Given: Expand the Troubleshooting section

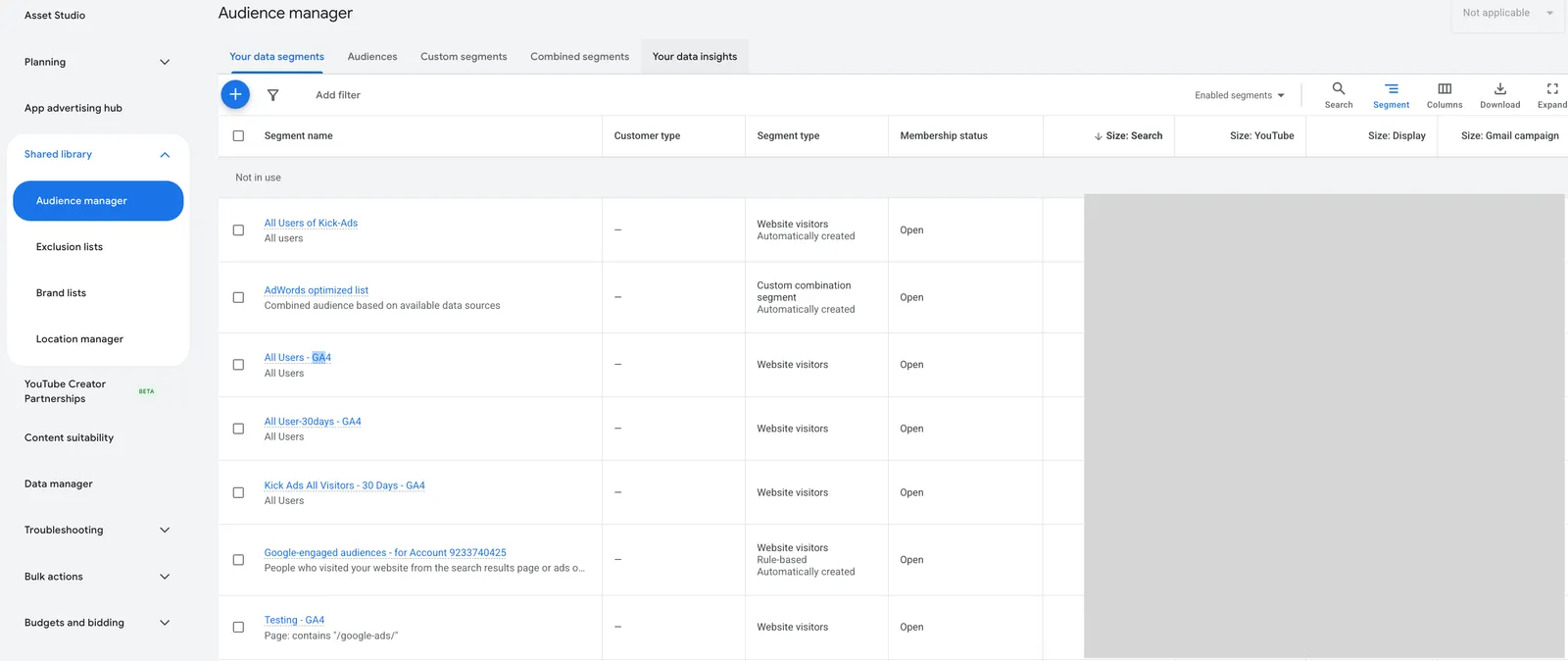Looking at the screenshot, I should click(x=165, y=531).
